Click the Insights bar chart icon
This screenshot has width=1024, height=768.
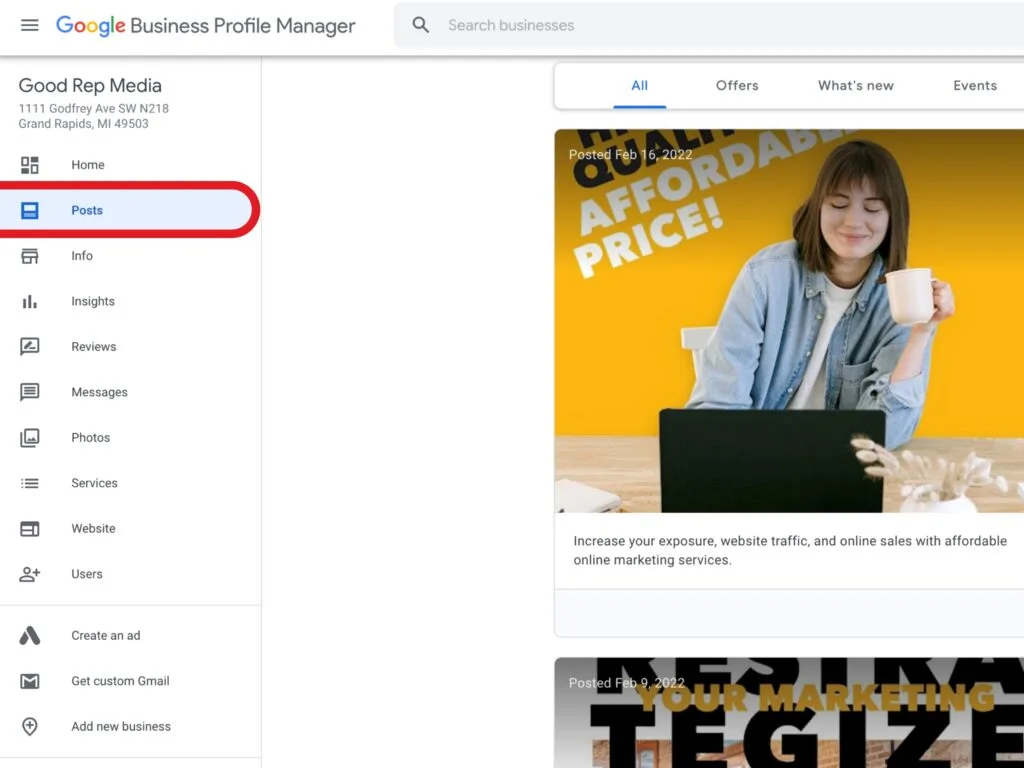tap(29, 302)
